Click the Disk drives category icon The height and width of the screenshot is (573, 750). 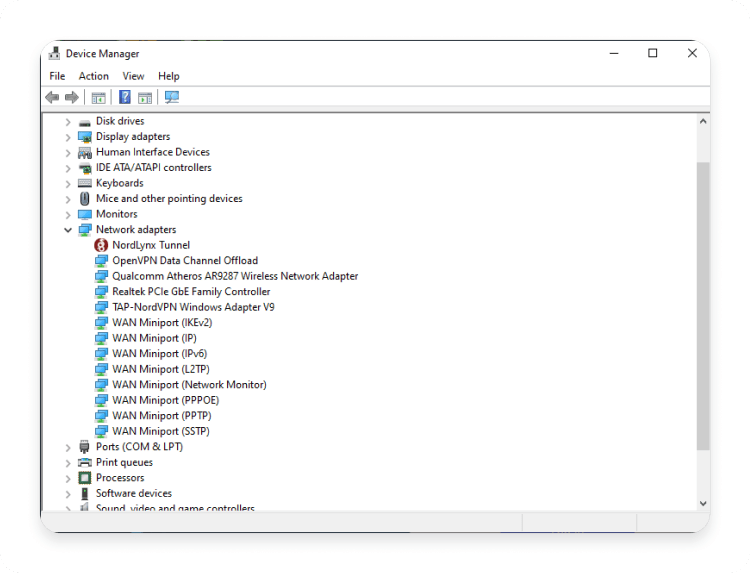pos(85,122)
